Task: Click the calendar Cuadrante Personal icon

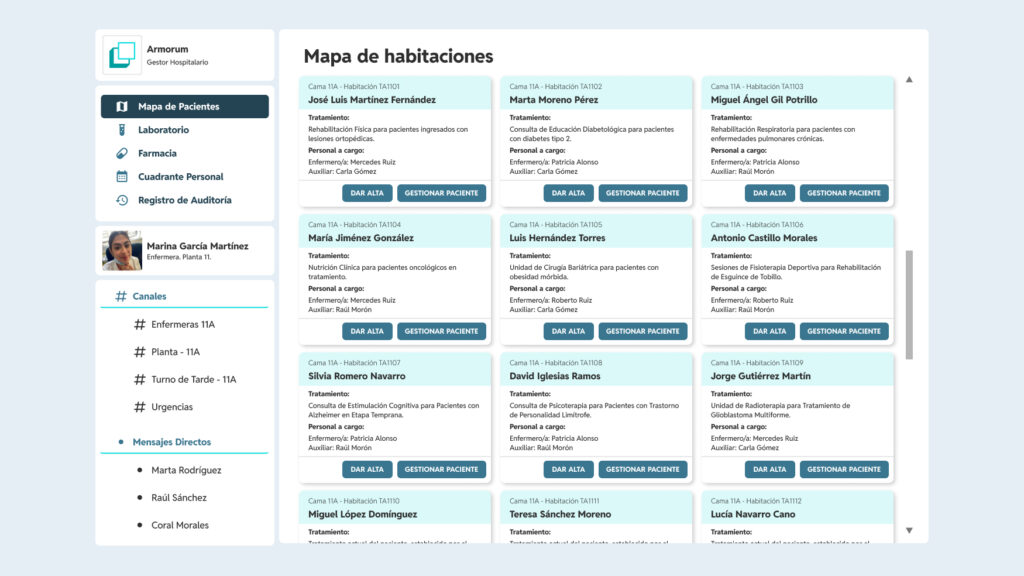Action: point(122,176)
